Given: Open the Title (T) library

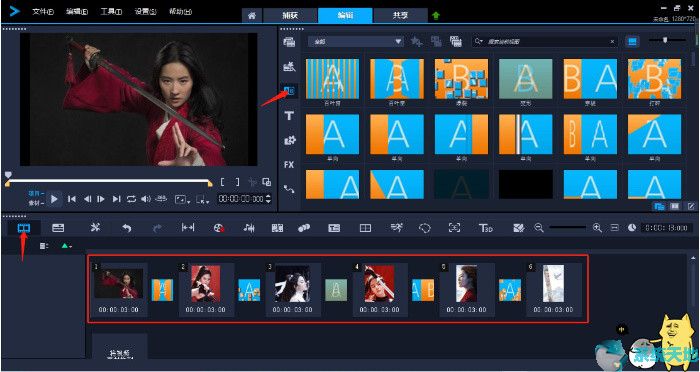Looking at the screenshot, I should [x=289, y=116].
